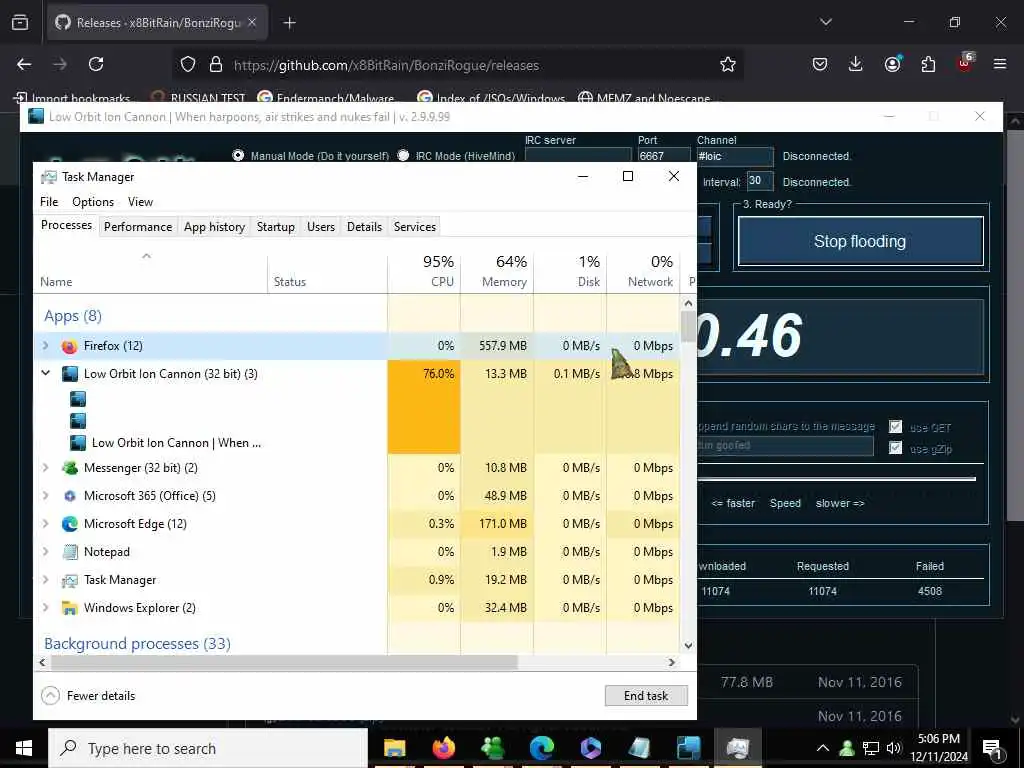Open the Firefox account icon
This screenshot has height=768, width=1024.
pos(892,64)
